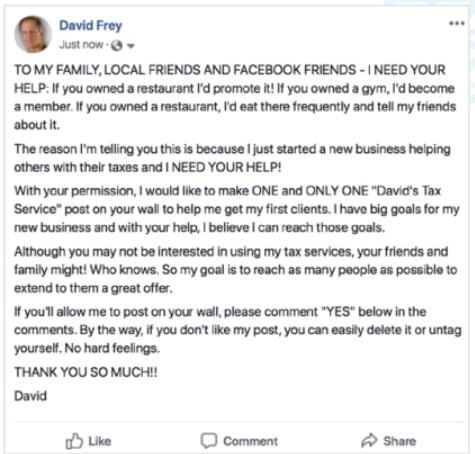Click the Like label text
Image resolution: width=475 pixels, height=454 pixels.
click(100, 441)
